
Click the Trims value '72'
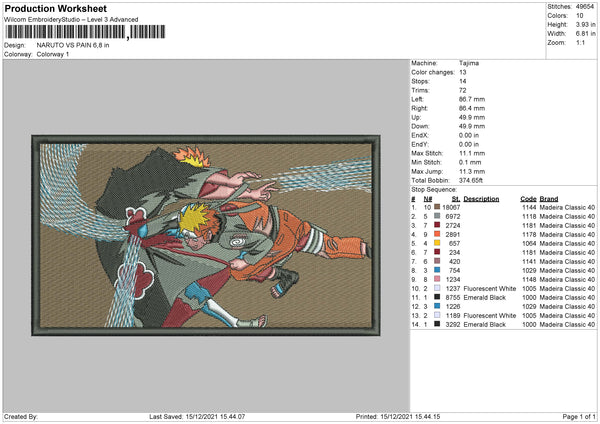(462, 90)
